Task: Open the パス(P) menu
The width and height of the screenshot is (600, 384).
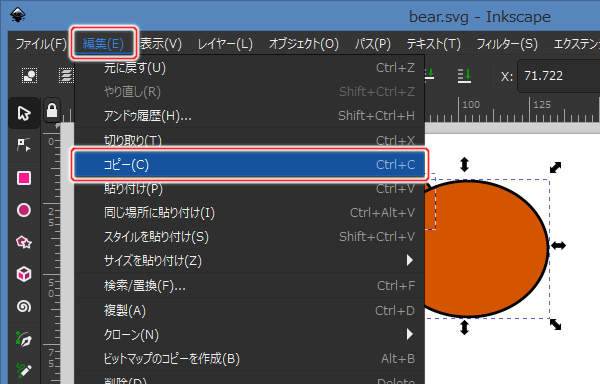Action: pyautogui.click(x=372, y=44)
